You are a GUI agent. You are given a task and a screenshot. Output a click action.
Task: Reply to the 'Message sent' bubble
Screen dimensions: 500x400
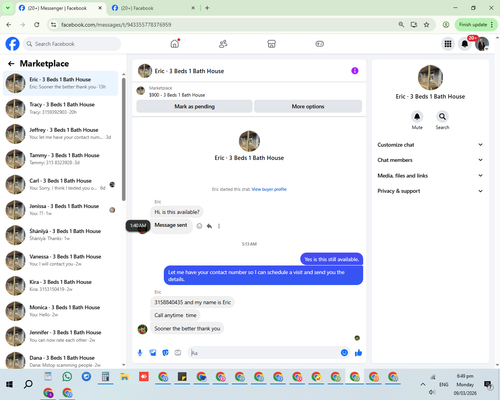[209, 226]
